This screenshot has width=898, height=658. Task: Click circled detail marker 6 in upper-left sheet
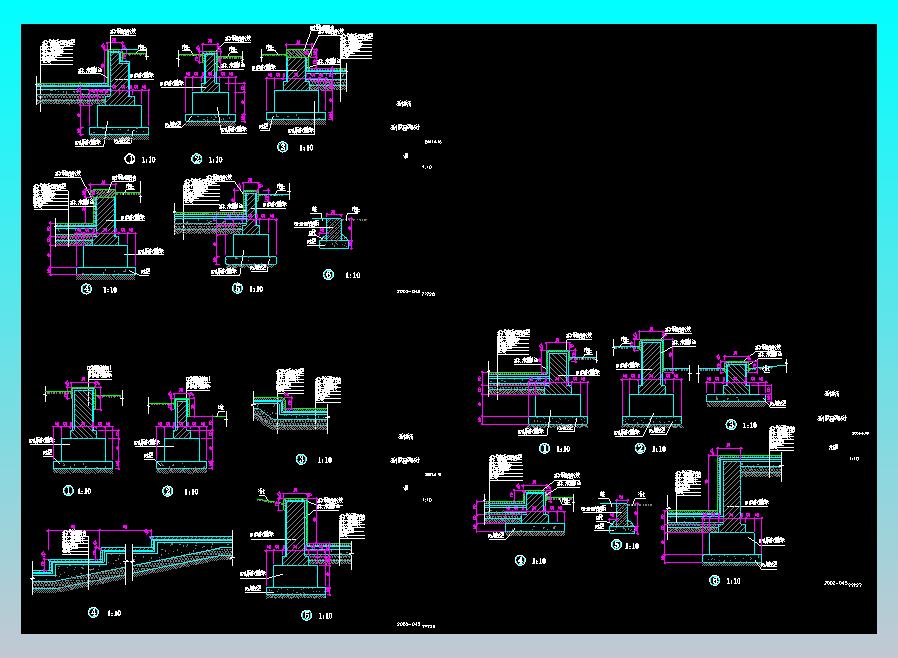328,275
